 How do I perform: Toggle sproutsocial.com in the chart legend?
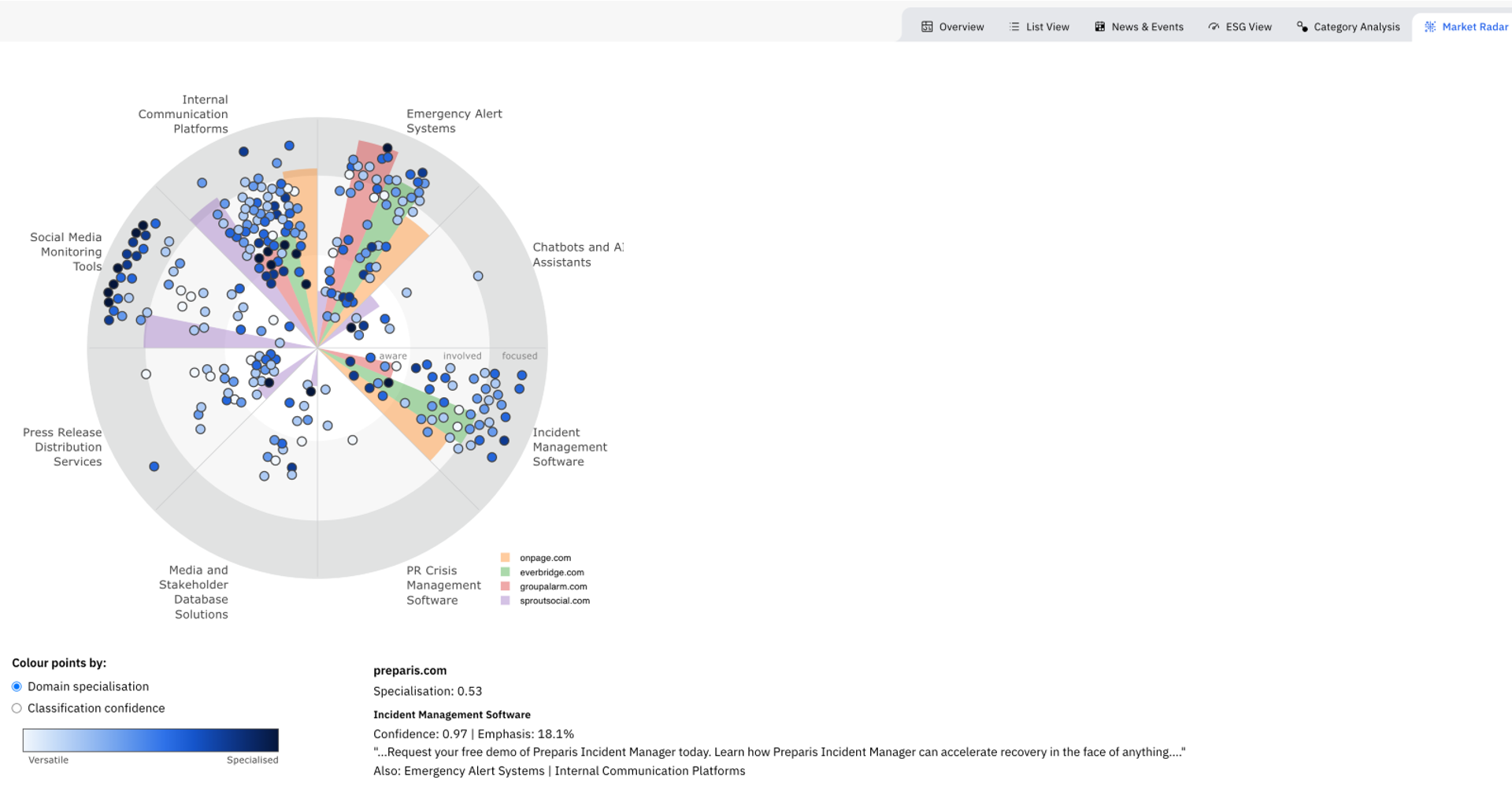[554, 600]
